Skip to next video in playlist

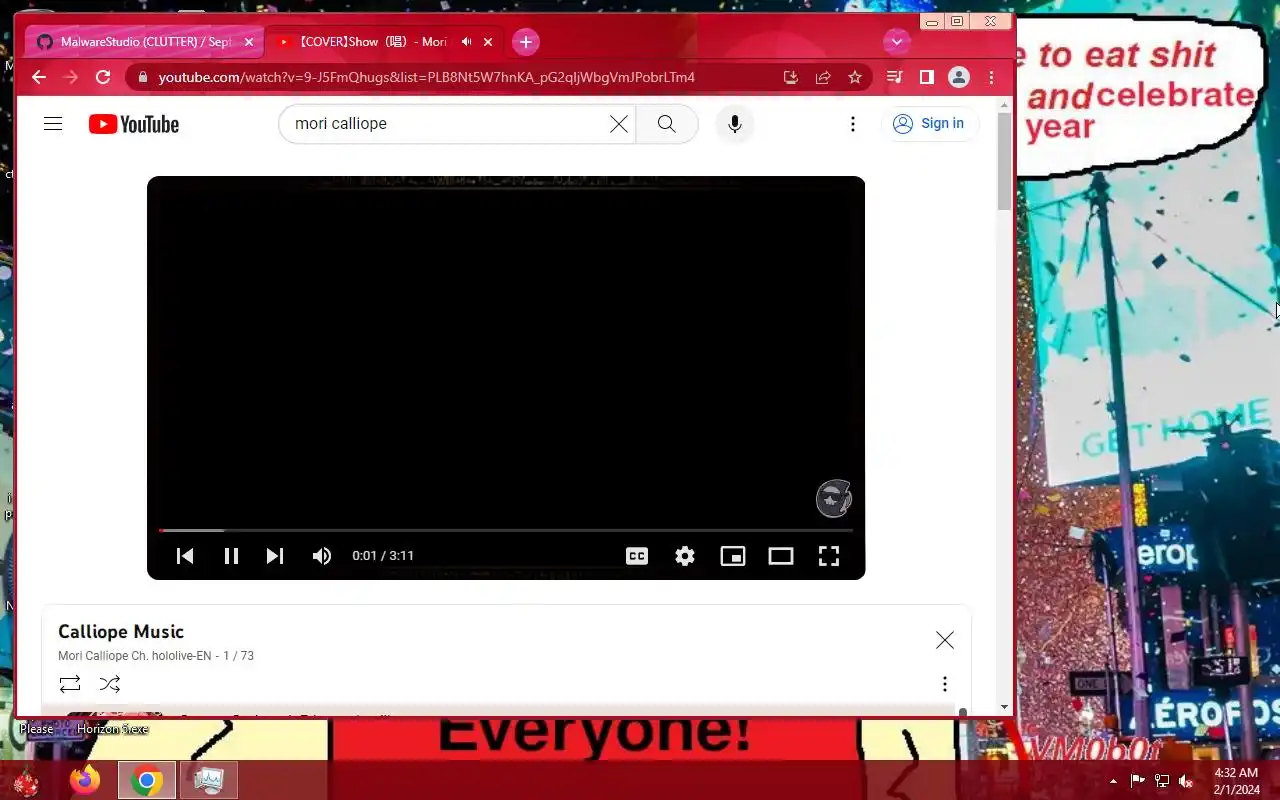point(275,556)
